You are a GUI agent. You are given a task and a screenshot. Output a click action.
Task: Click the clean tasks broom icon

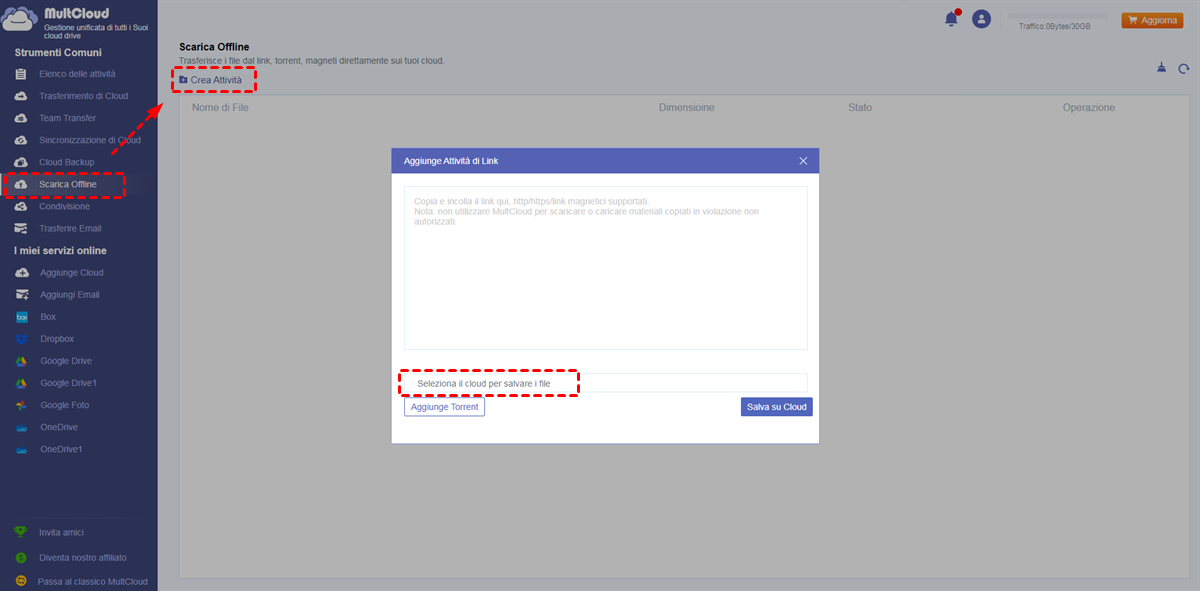pos(1161,68)
